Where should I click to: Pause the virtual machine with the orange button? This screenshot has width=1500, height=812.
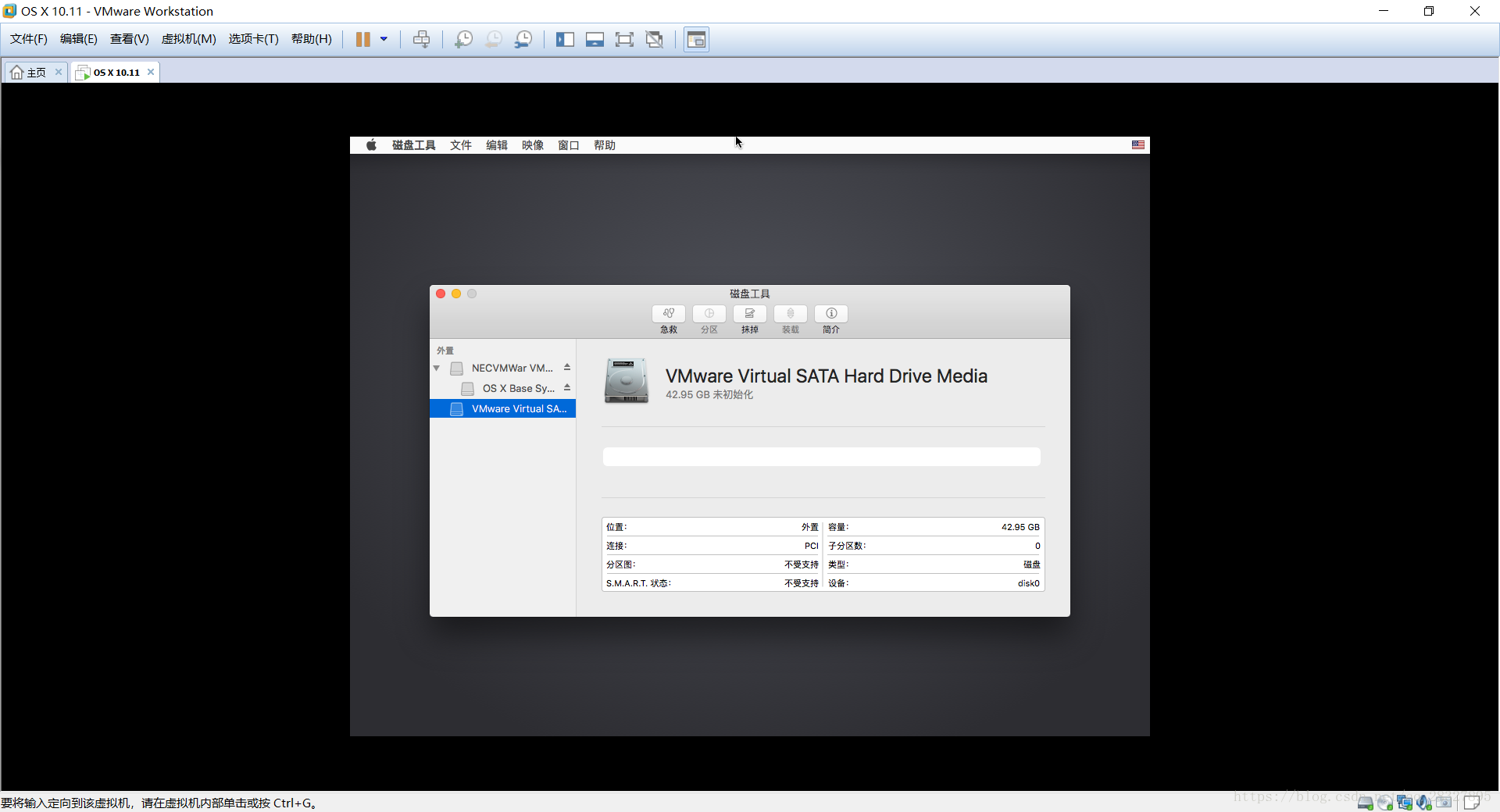(x=363, y=39)
